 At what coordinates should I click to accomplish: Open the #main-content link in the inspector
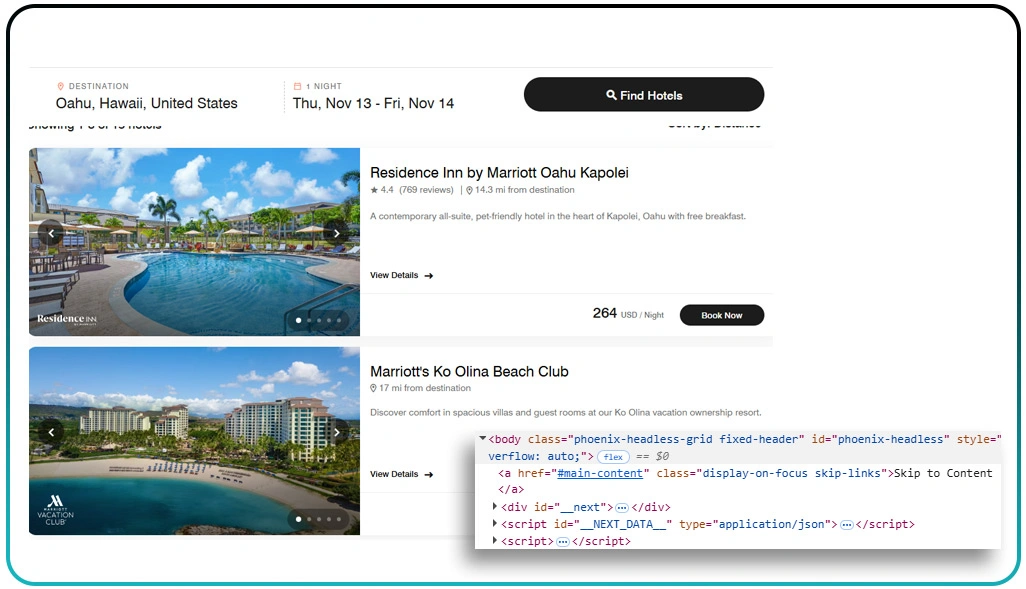[600, 473]
